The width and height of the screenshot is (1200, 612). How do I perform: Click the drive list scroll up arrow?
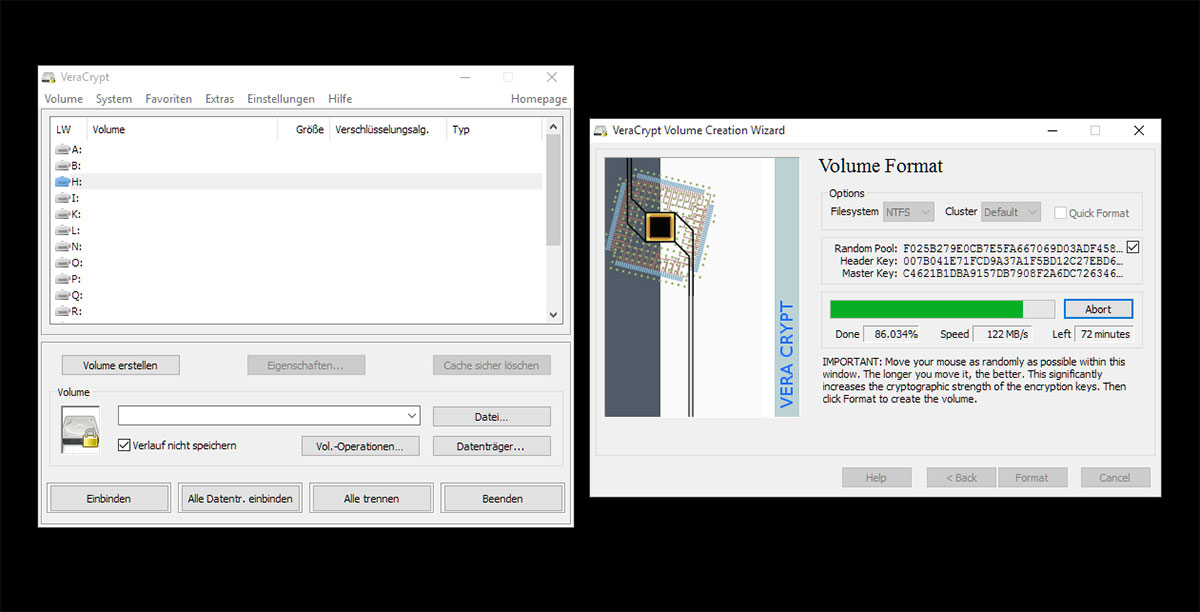554,128
